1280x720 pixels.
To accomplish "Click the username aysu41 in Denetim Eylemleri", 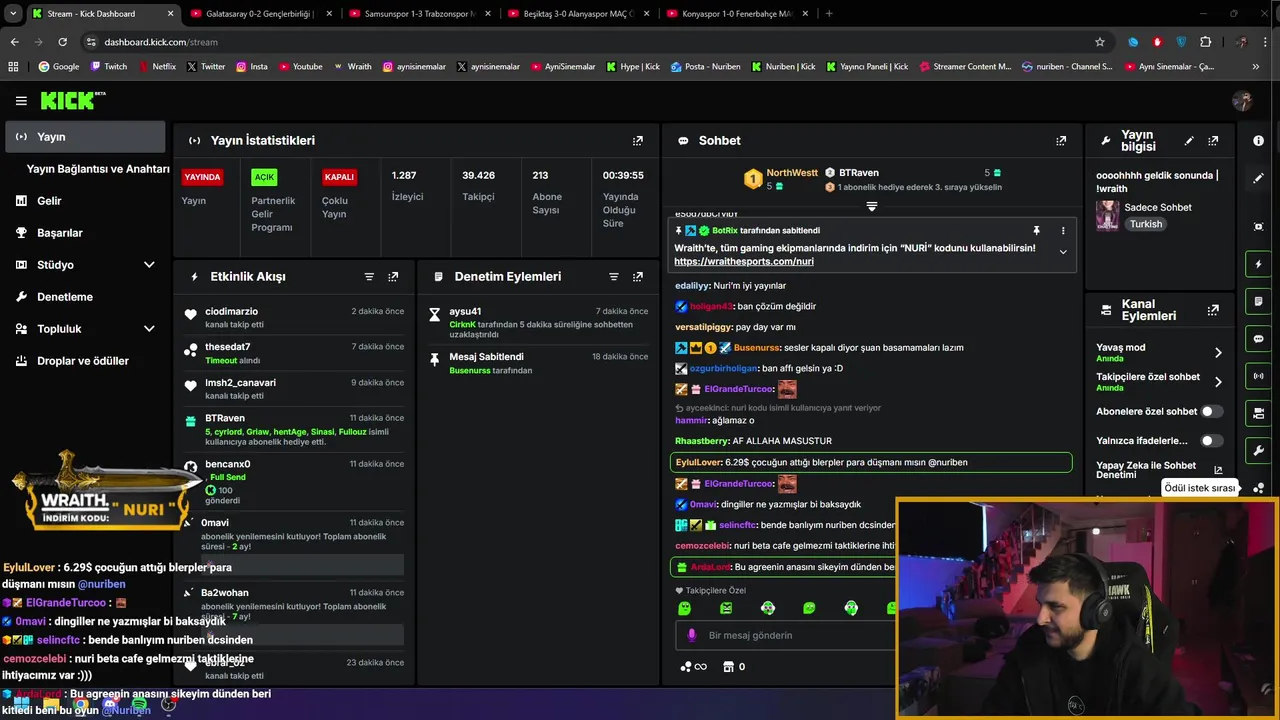I will point(465,311).
